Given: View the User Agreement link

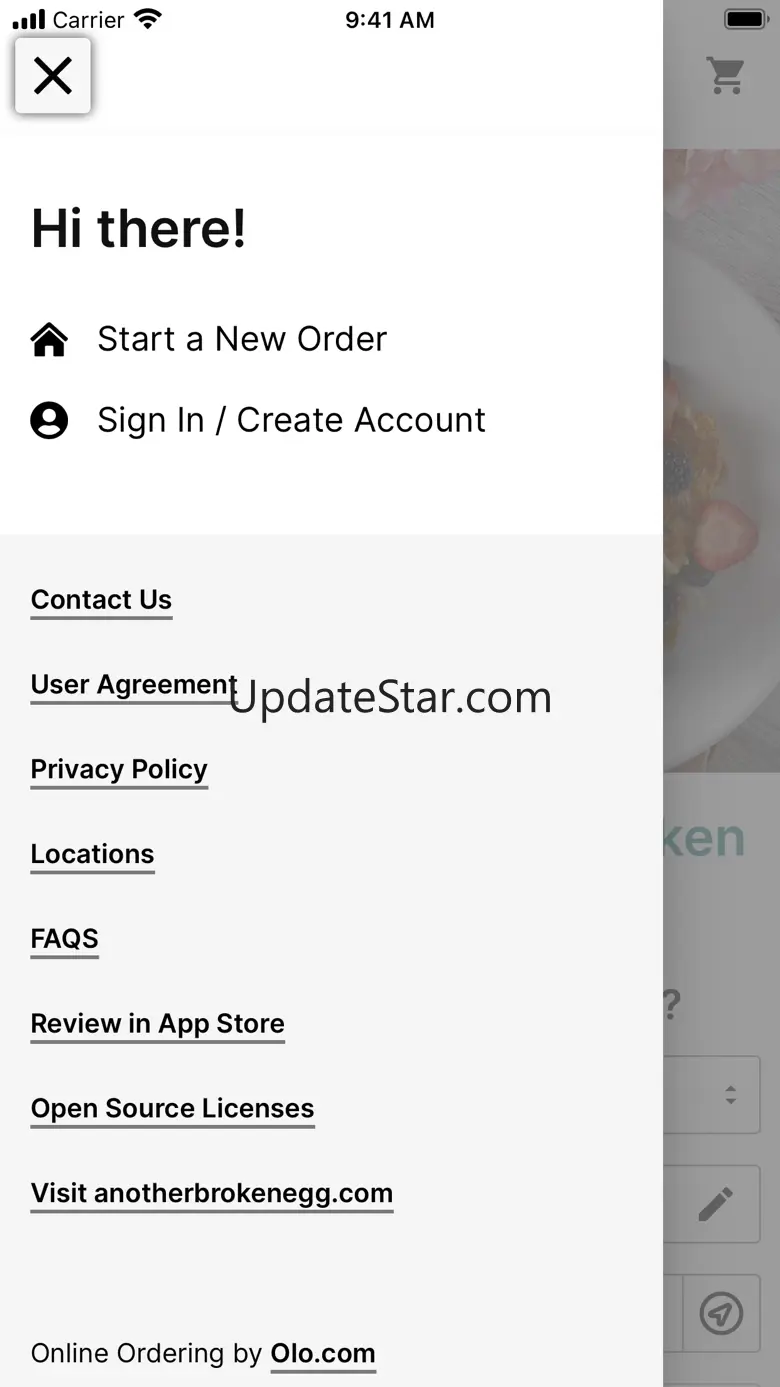Looking at the screenshot, I should click(x=134, y=685).
